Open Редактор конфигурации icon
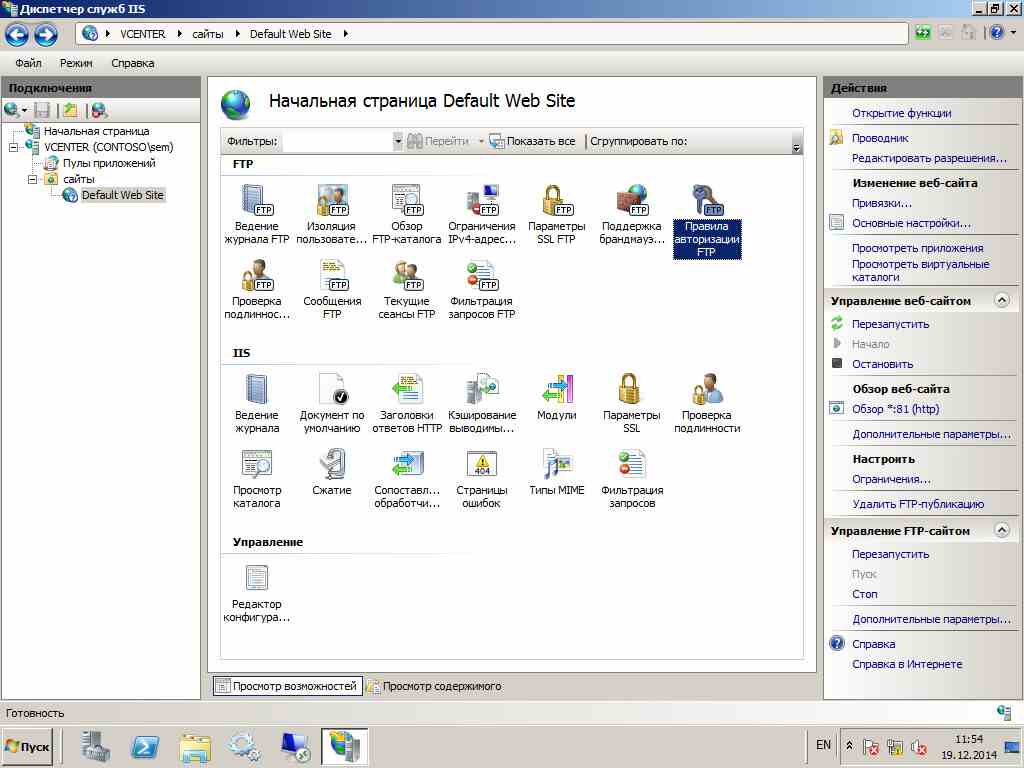 point(257,592)
